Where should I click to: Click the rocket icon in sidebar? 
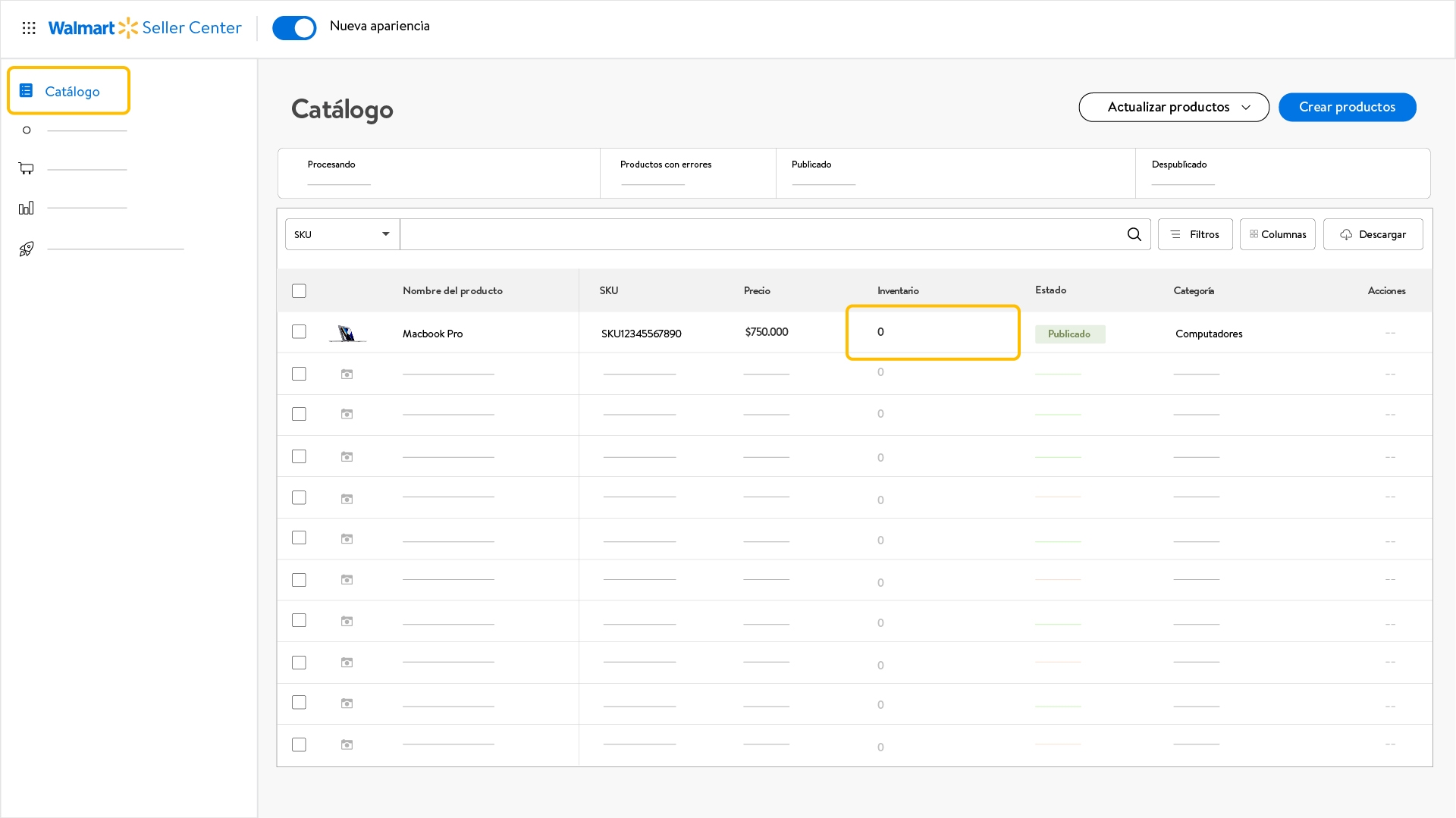tap(27, 249)
